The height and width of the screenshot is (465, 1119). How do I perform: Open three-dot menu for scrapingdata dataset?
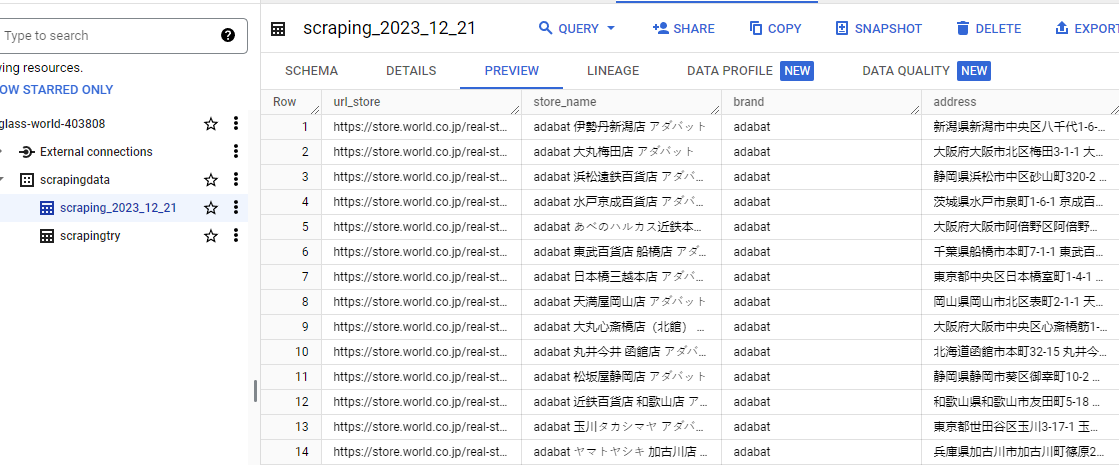236,180
